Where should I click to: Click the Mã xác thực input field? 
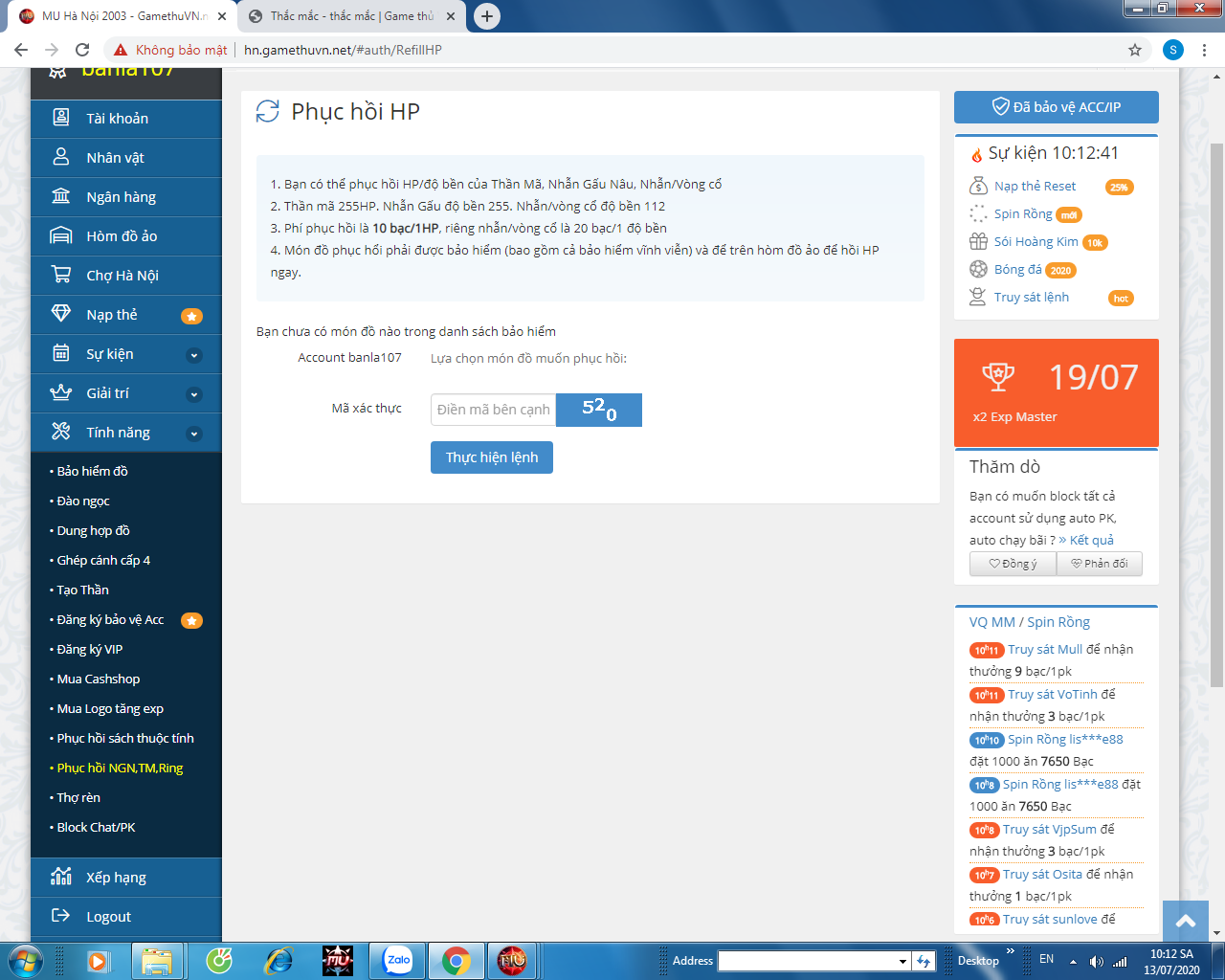tap(493, 410)
